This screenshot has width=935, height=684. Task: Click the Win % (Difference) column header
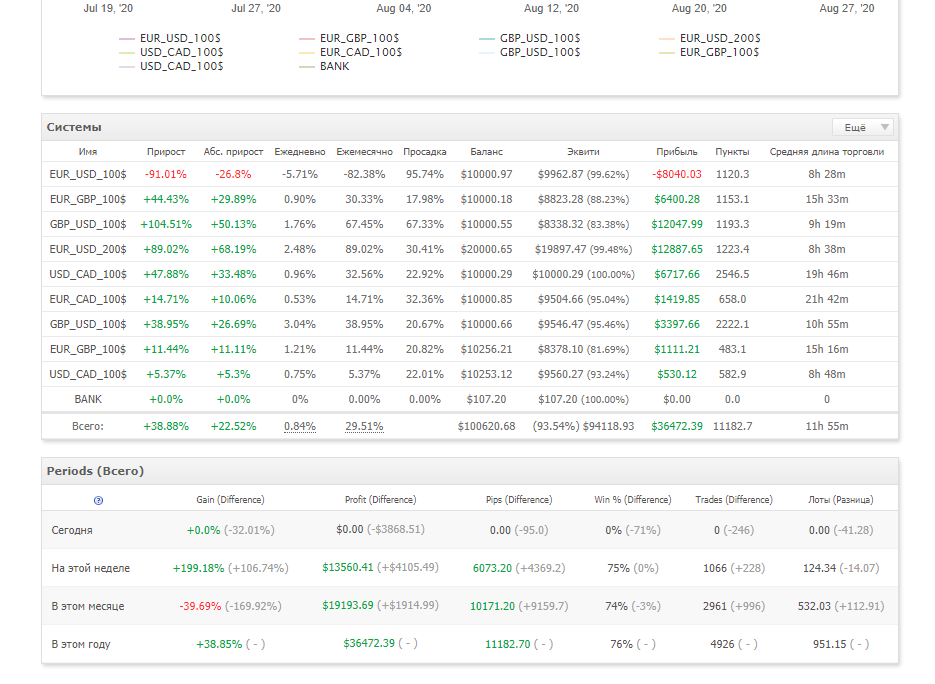[633, 500]
